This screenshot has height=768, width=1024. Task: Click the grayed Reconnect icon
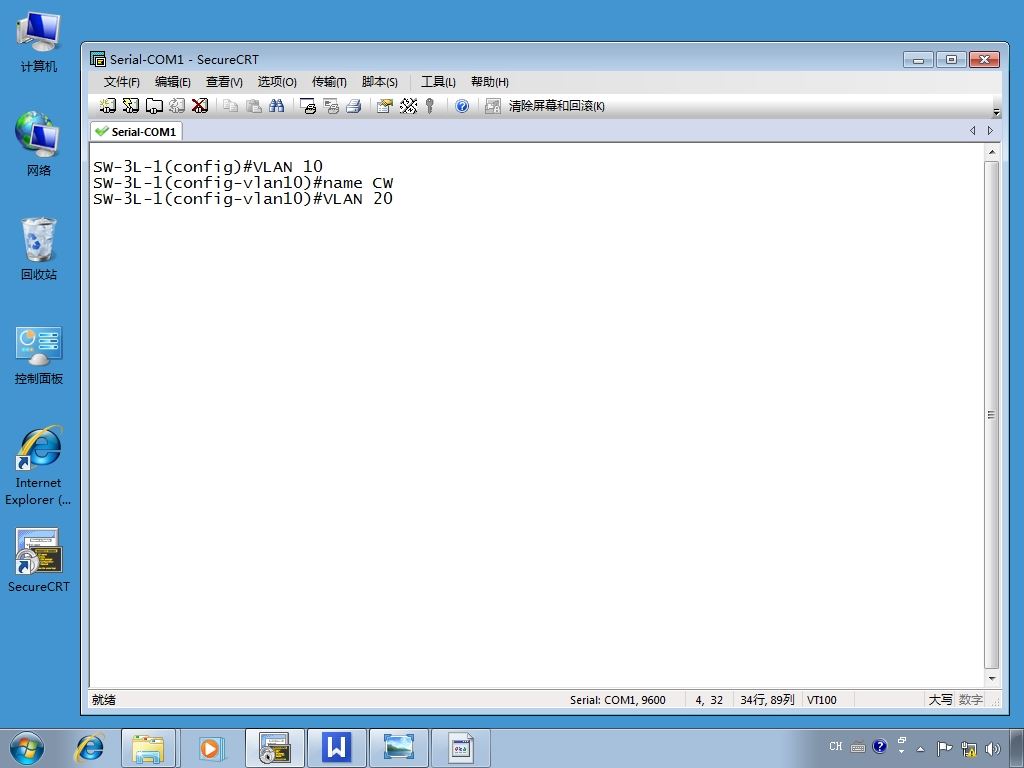[x=177, y=106]
